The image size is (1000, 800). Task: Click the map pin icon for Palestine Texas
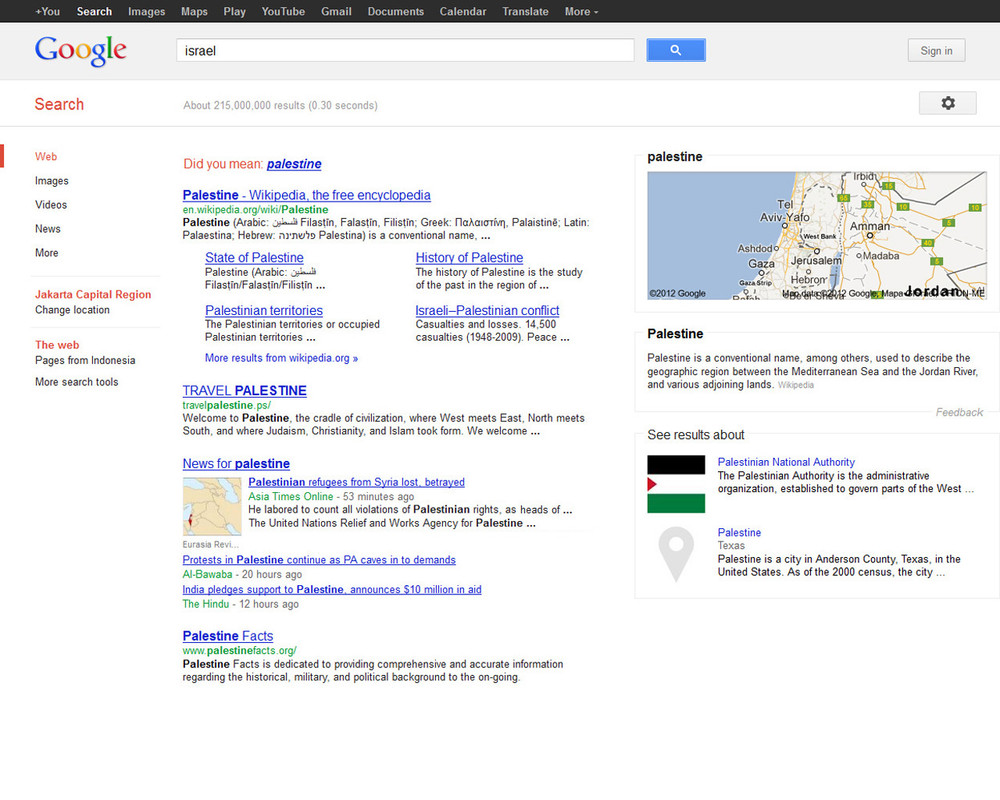(676, 554)
